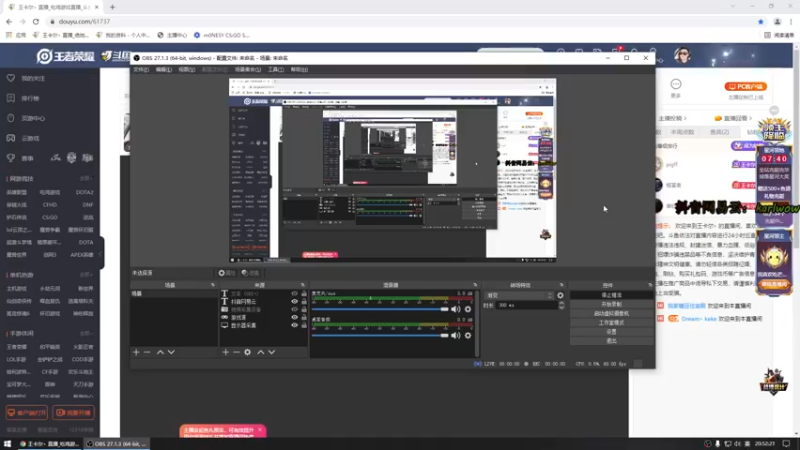
Task: Open the 文件(F) menu in OBS
Action: 141,69
